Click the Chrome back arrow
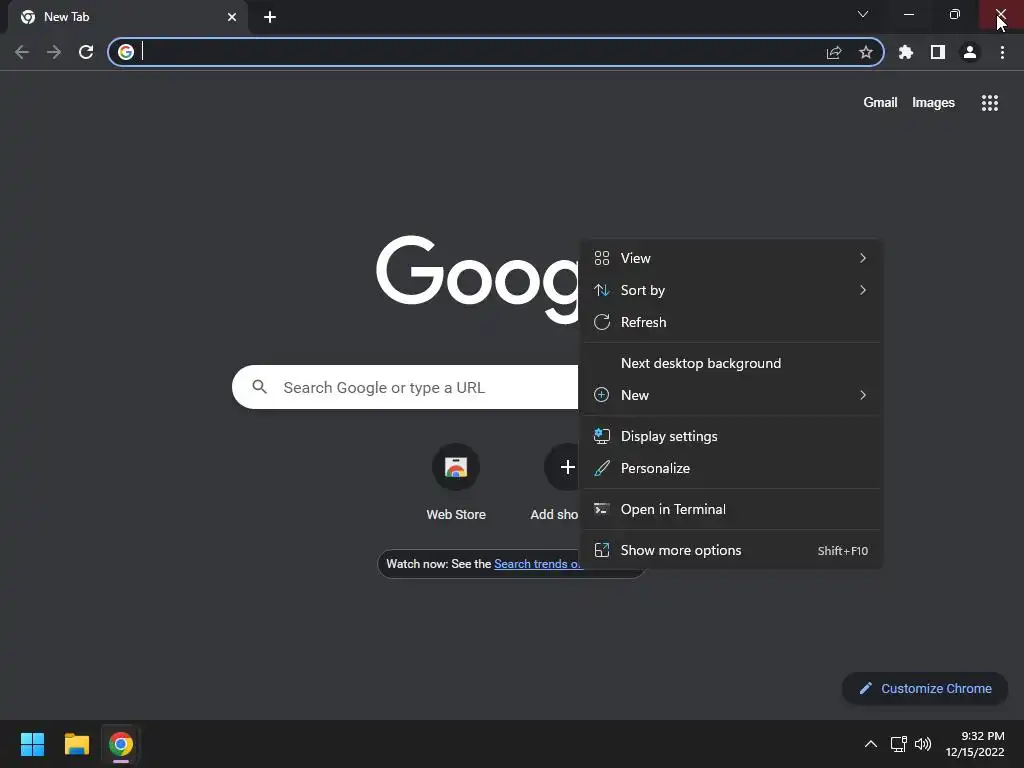1024x768 pixels. (22, 52)
